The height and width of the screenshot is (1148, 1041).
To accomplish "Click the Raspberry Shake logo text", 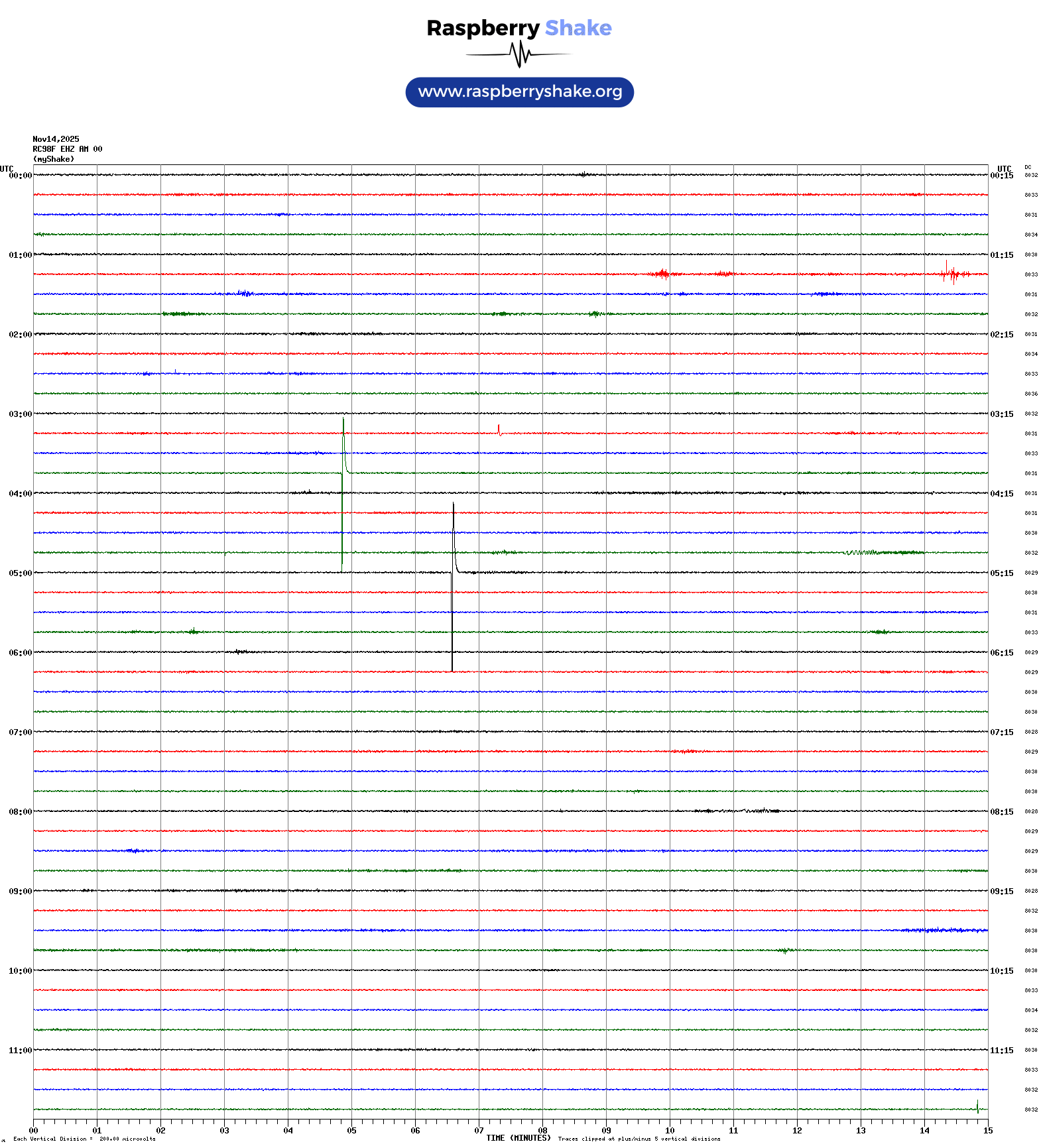I will tap(519, 28).
